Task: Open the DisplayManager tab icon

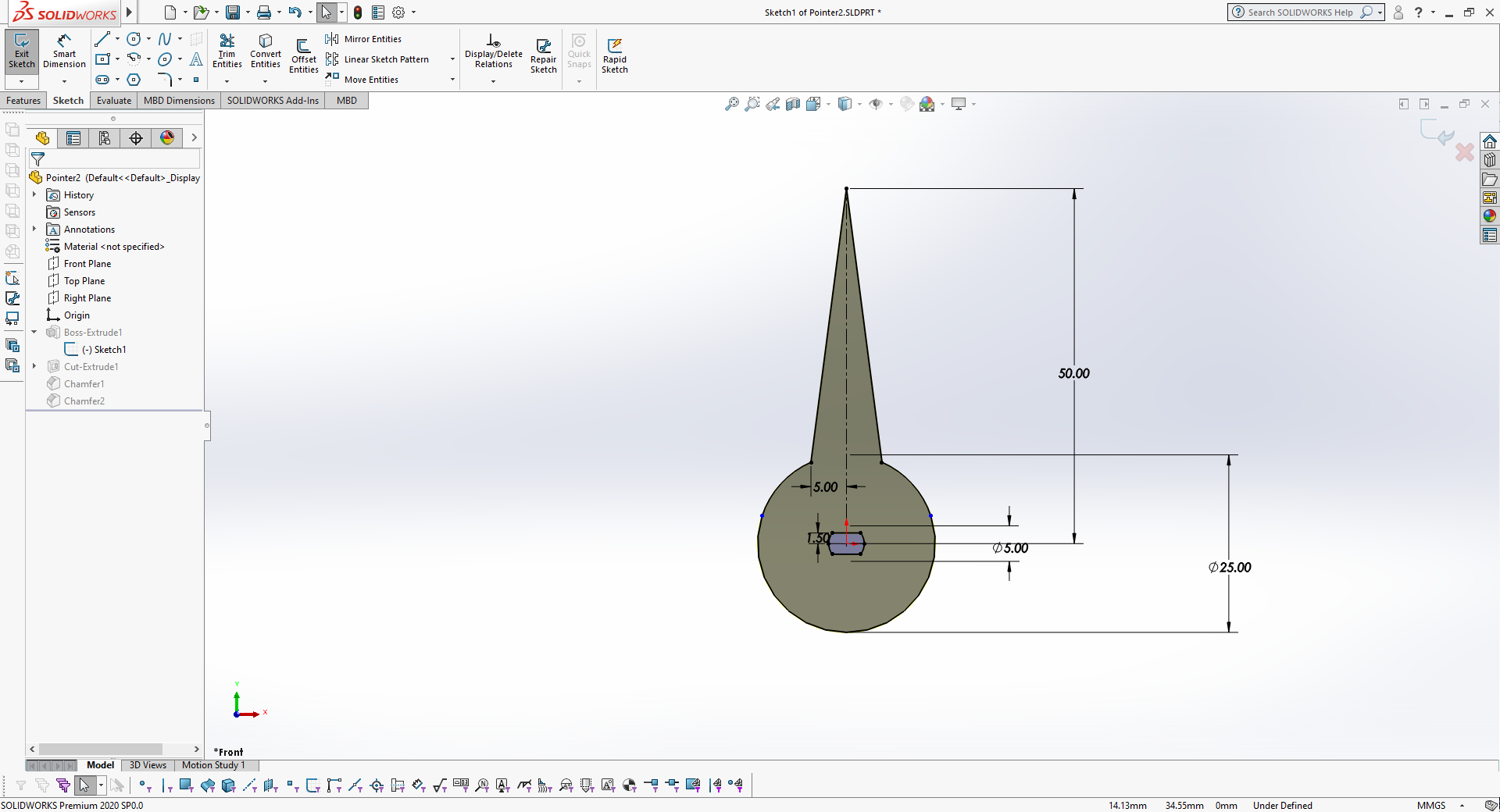Action: coord(167,138)
